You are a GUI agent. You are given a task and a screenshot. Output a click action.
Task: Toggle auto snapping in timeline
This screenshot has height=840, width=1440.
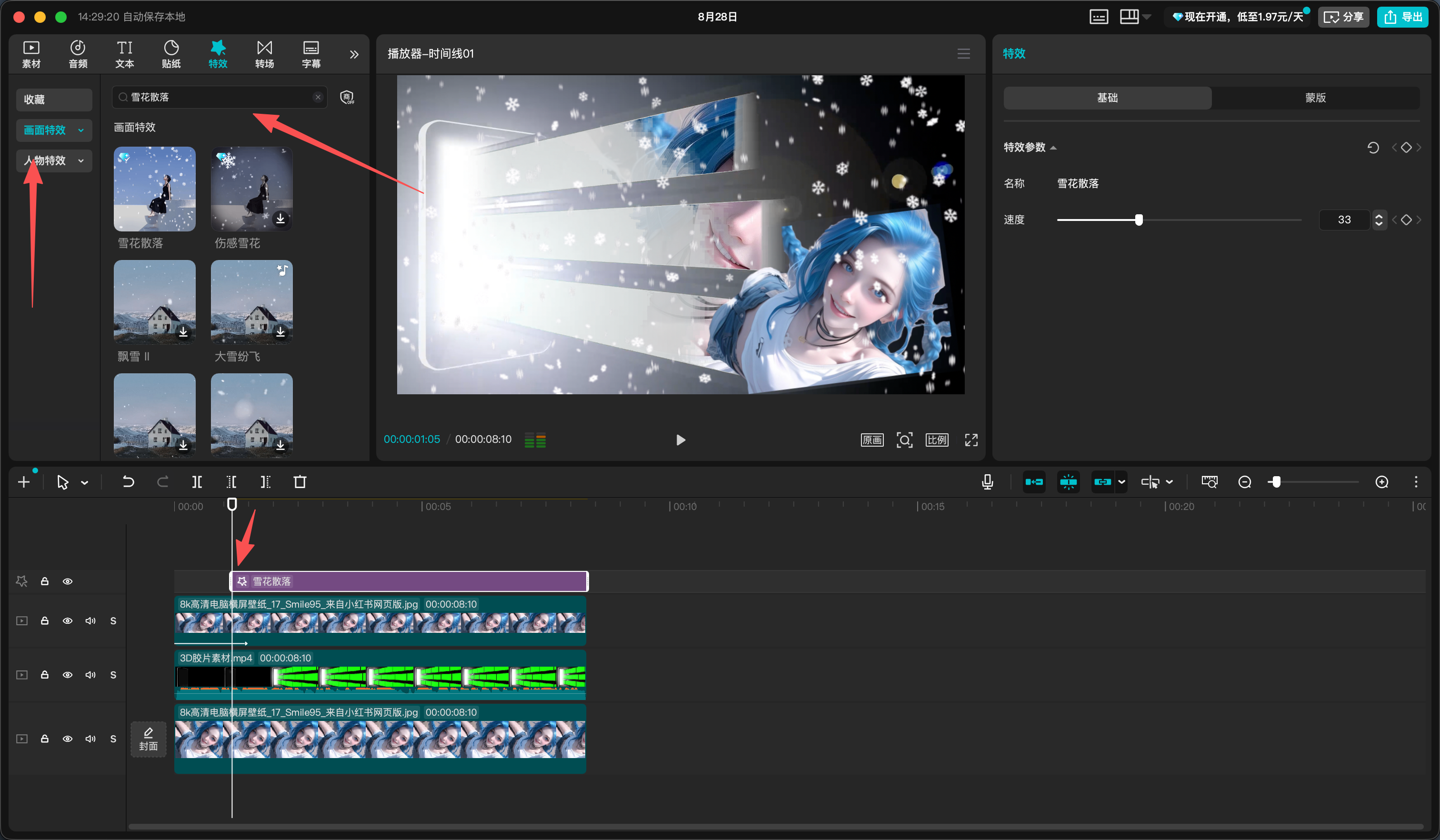coord(1068,482)
